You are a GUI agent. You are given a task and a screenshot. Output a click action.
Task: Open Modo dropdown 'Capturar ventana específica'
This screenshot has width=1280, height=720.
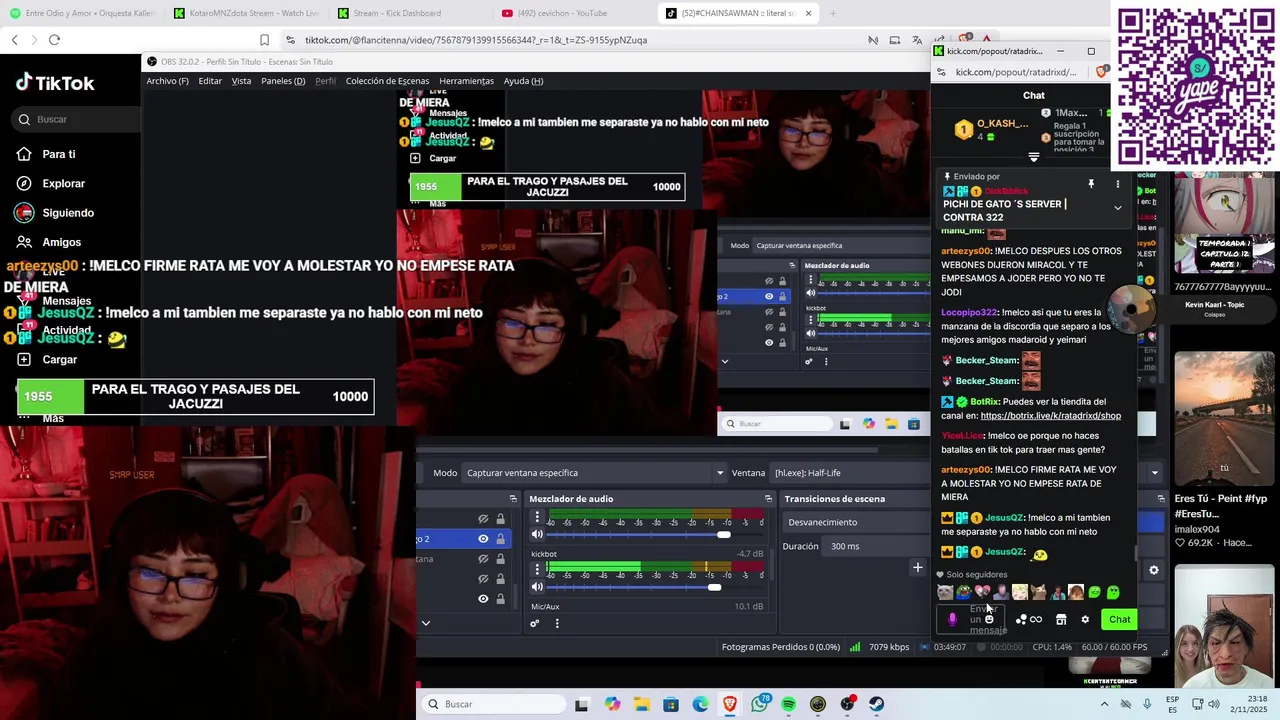[595, 473]
